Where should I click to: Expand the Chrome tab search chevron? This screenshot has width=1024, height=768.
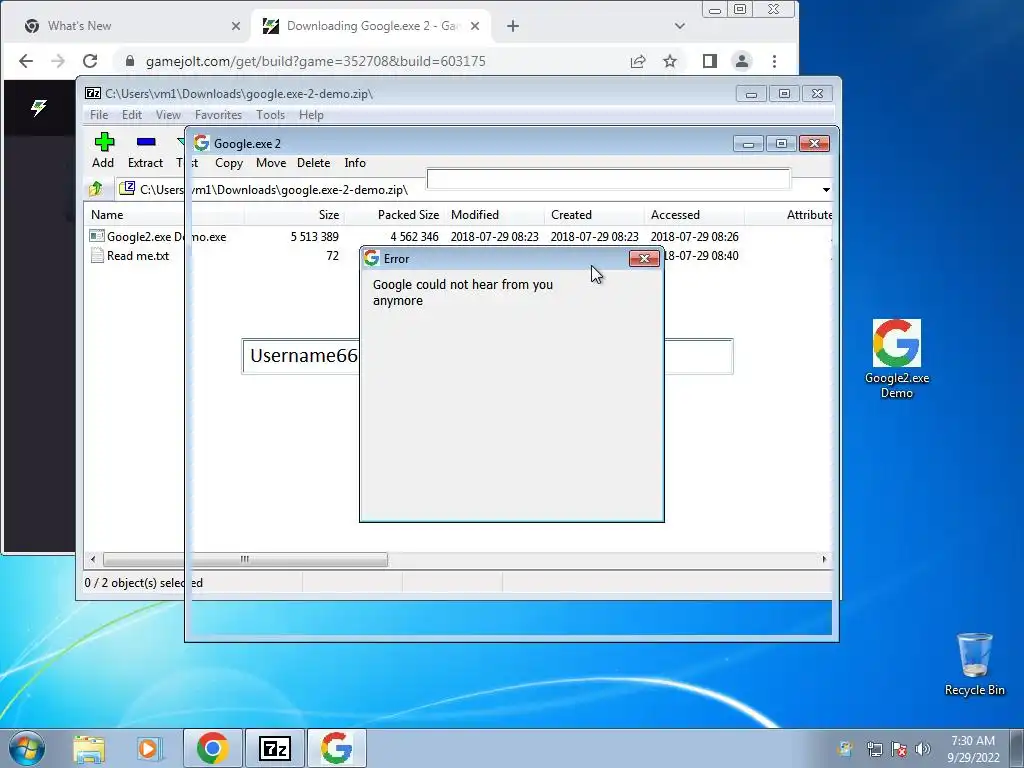(x=680, y=26)
